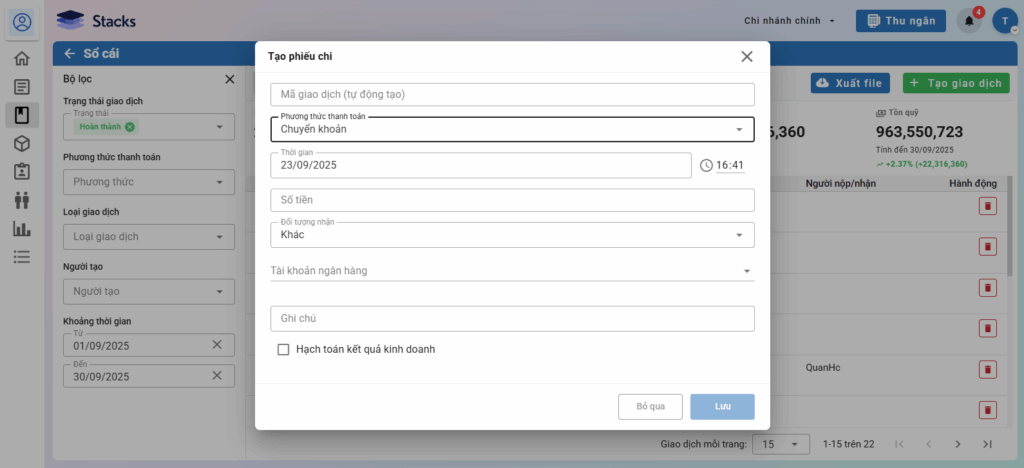Delete the first transaction with trash icon

pos(987,206)
